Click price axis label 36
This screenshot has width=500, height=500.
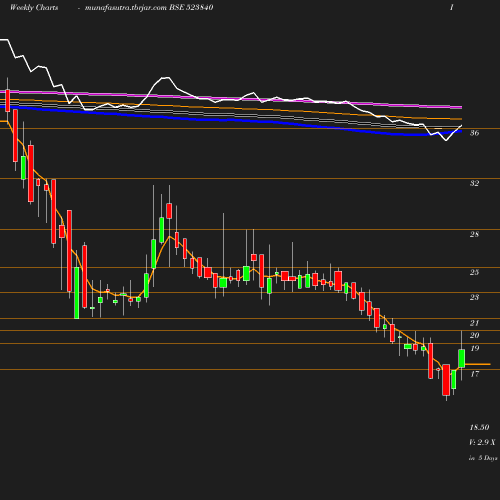coord(474,133)
